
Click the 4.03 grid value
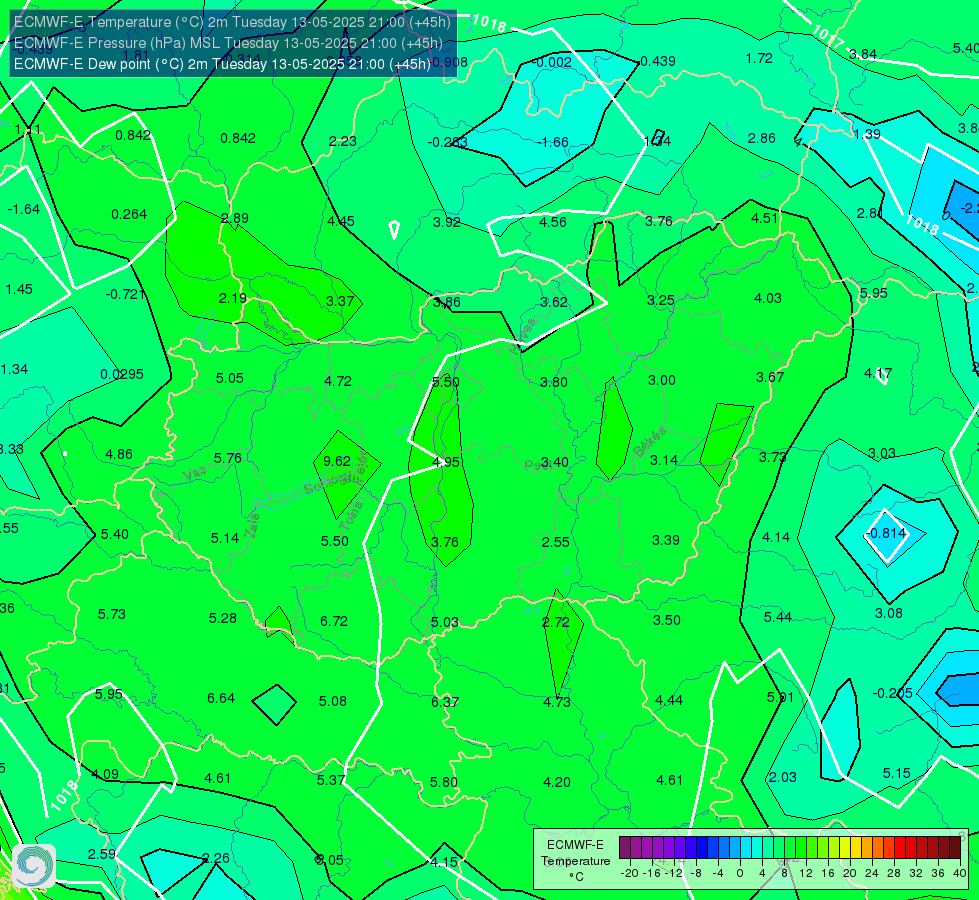(x=767, y=299)
